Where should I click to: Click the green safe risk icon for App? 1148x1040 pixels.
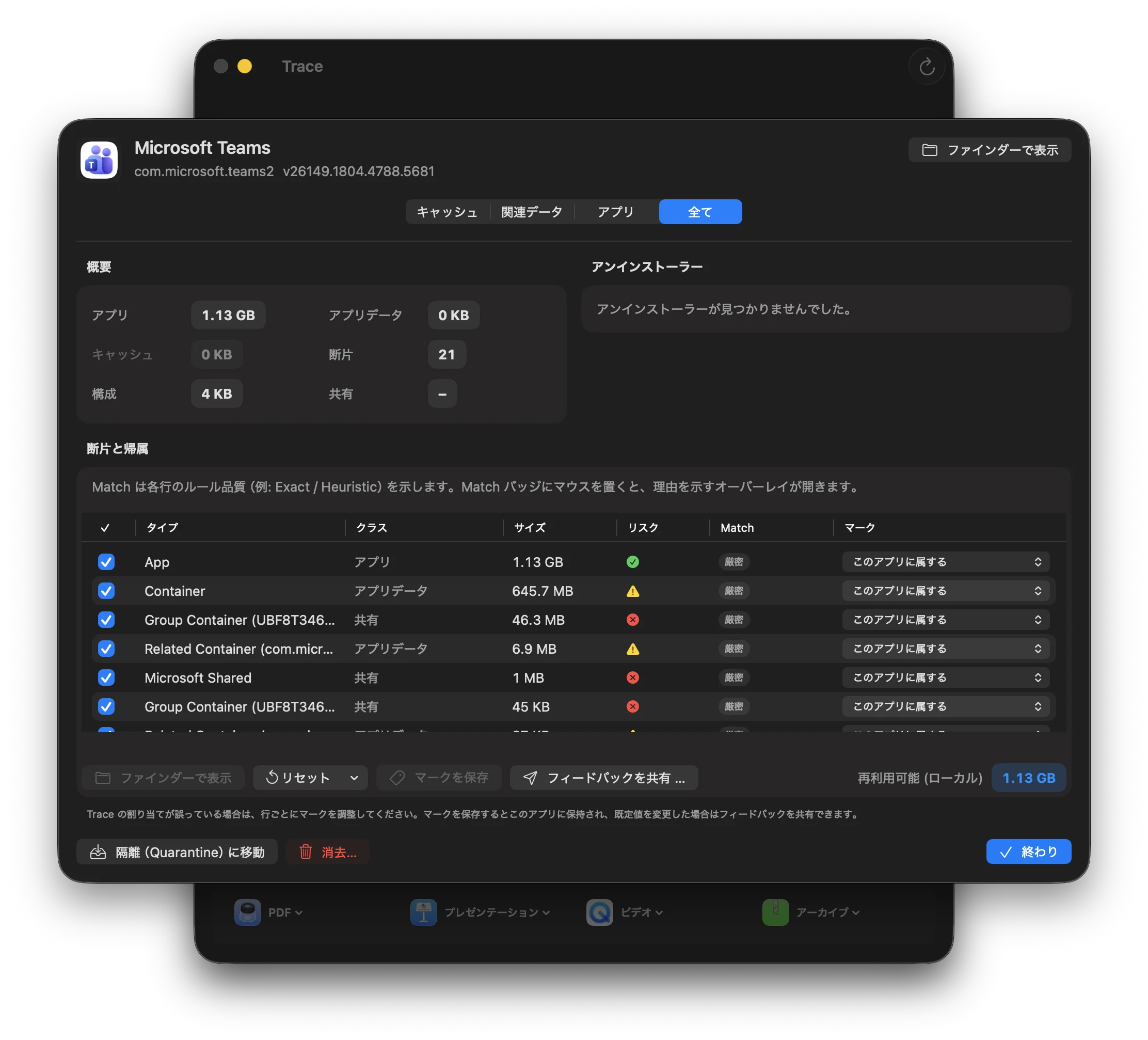[633, 562]
